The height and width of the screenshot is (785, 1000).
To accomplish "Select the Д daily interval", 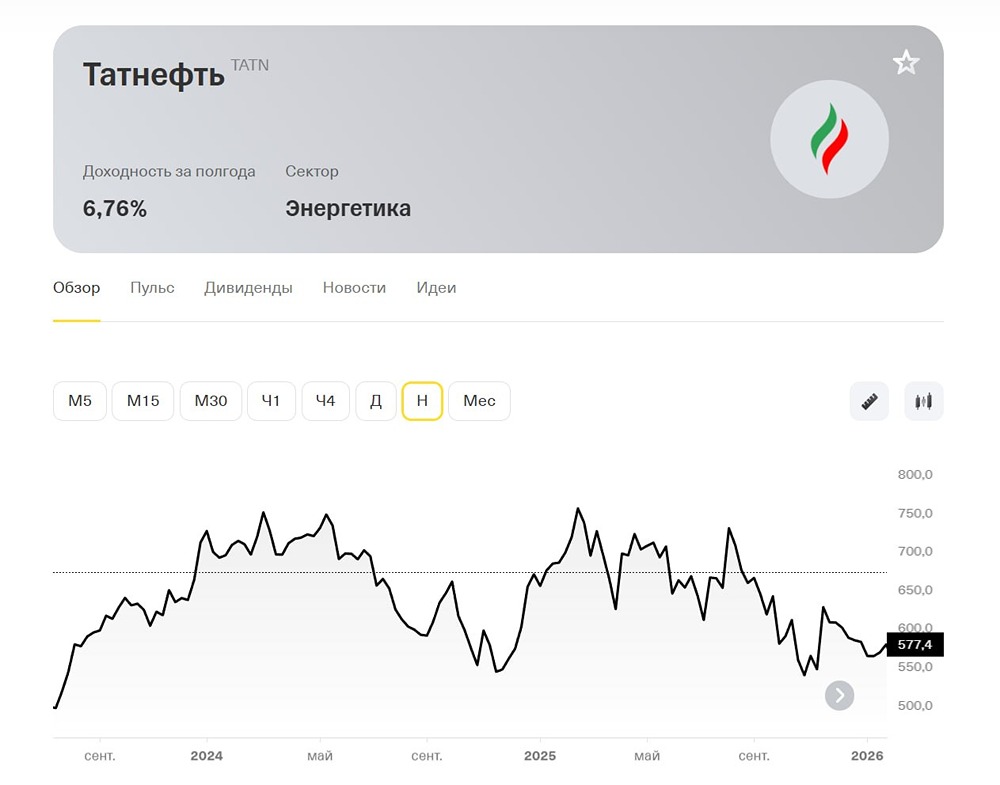I will click(376, 401).
